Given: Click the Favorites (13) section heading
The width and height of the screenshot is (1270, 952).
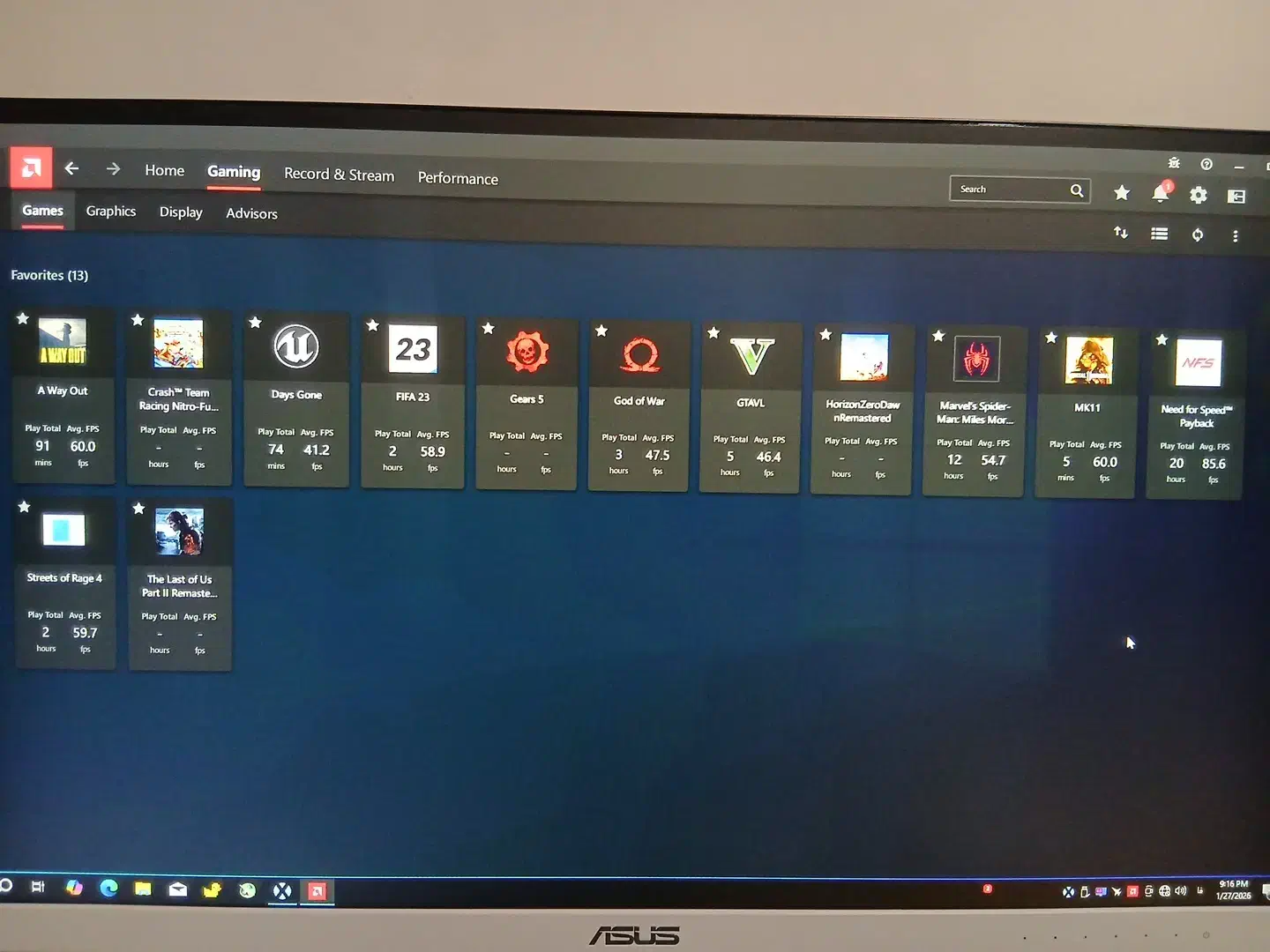Looking at the screenshot, I should tap(49, 275).
